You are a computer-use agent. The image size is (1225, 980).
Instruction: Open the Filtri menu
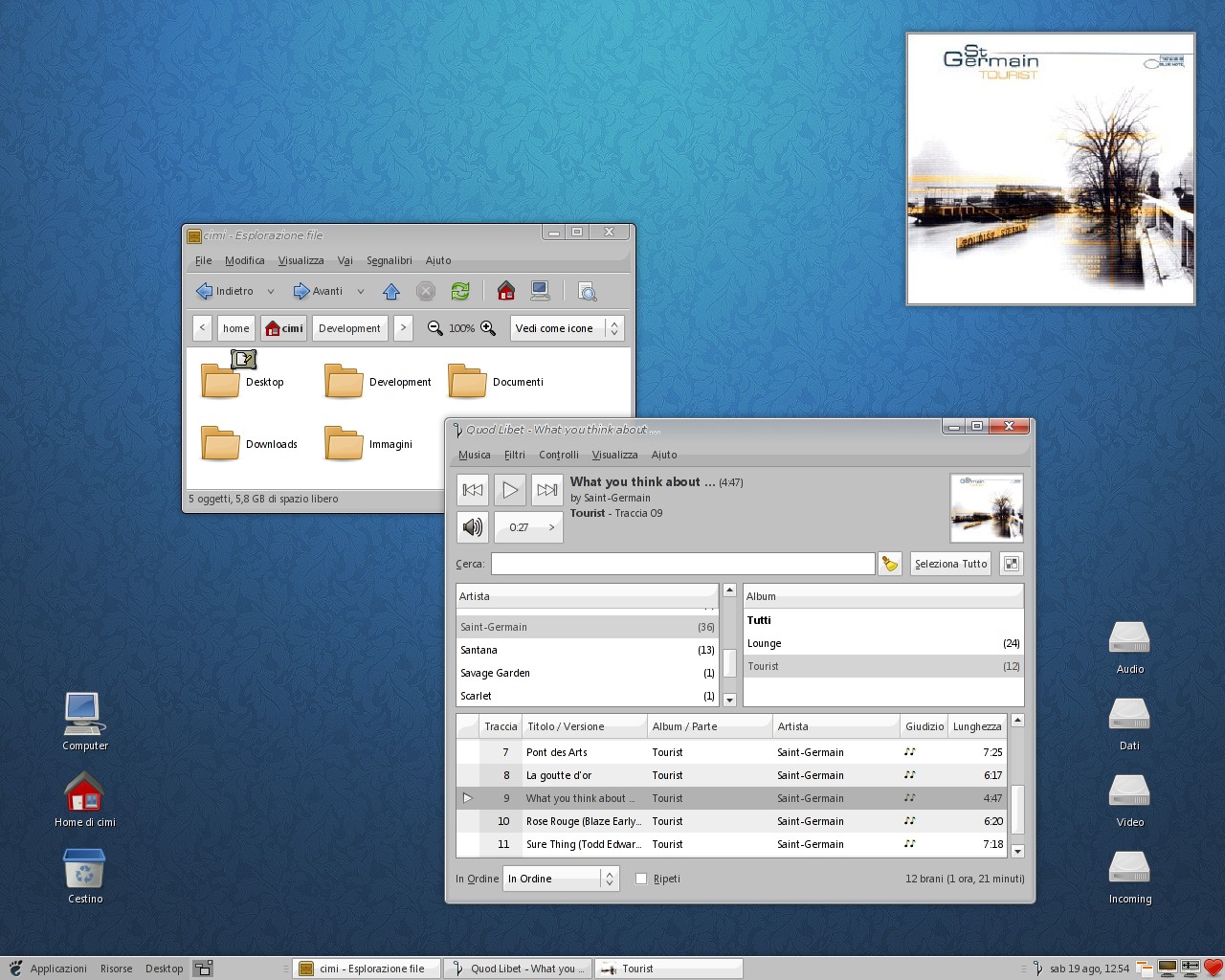(515, 455)
